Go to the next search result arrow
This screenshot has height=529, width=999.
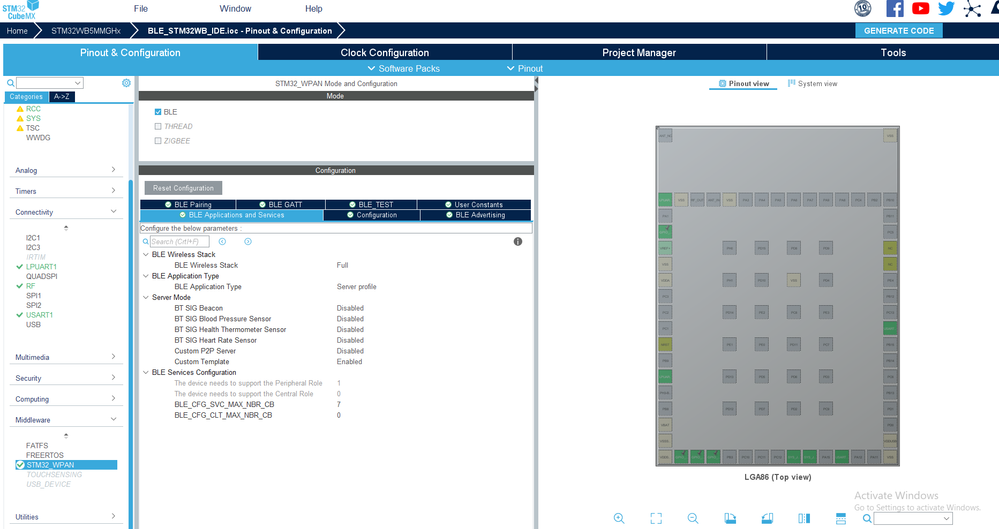coord(248,242)
